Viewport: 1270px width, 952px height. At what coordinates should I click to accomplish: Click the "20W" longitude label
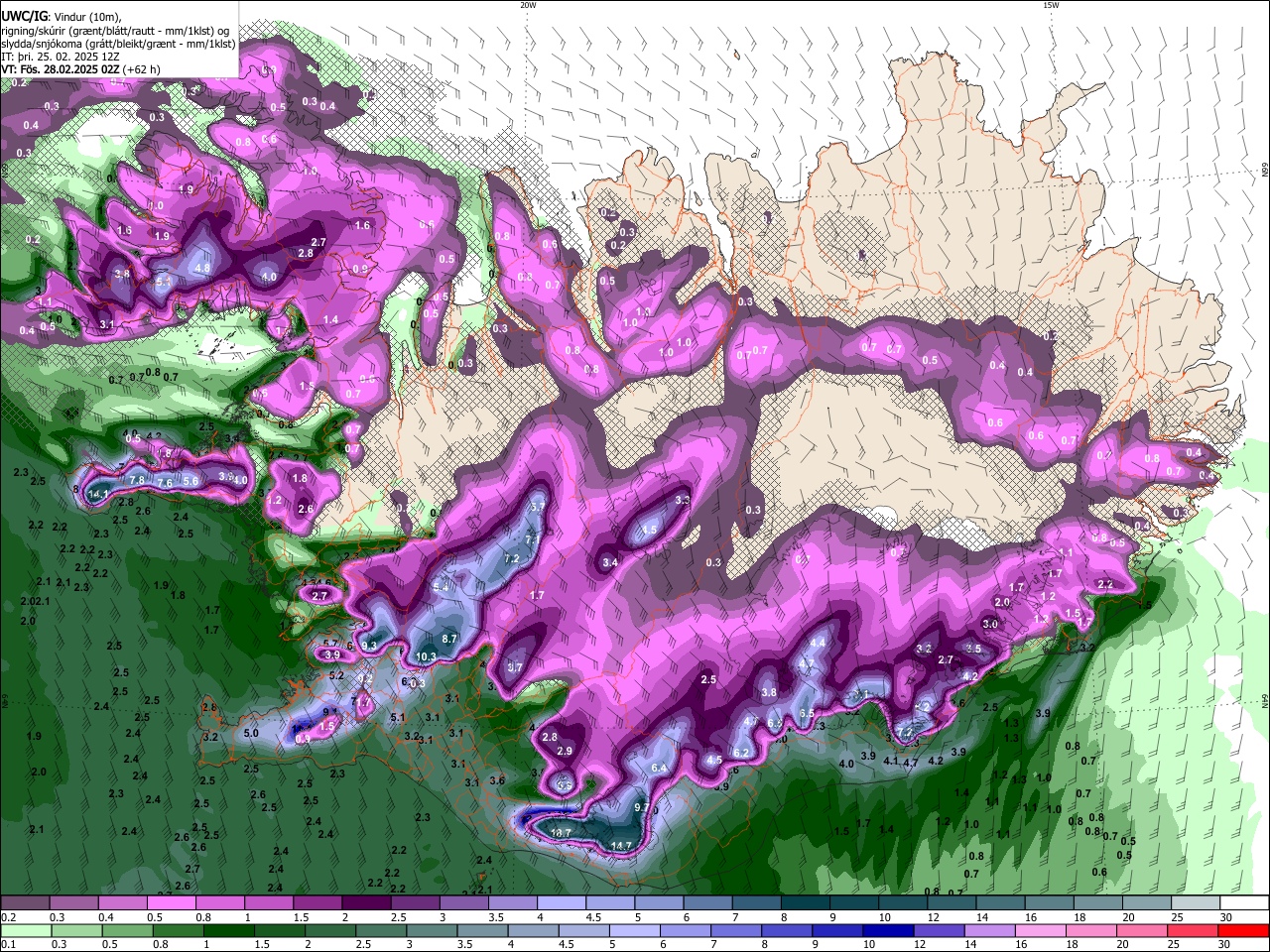click(528, 5)
